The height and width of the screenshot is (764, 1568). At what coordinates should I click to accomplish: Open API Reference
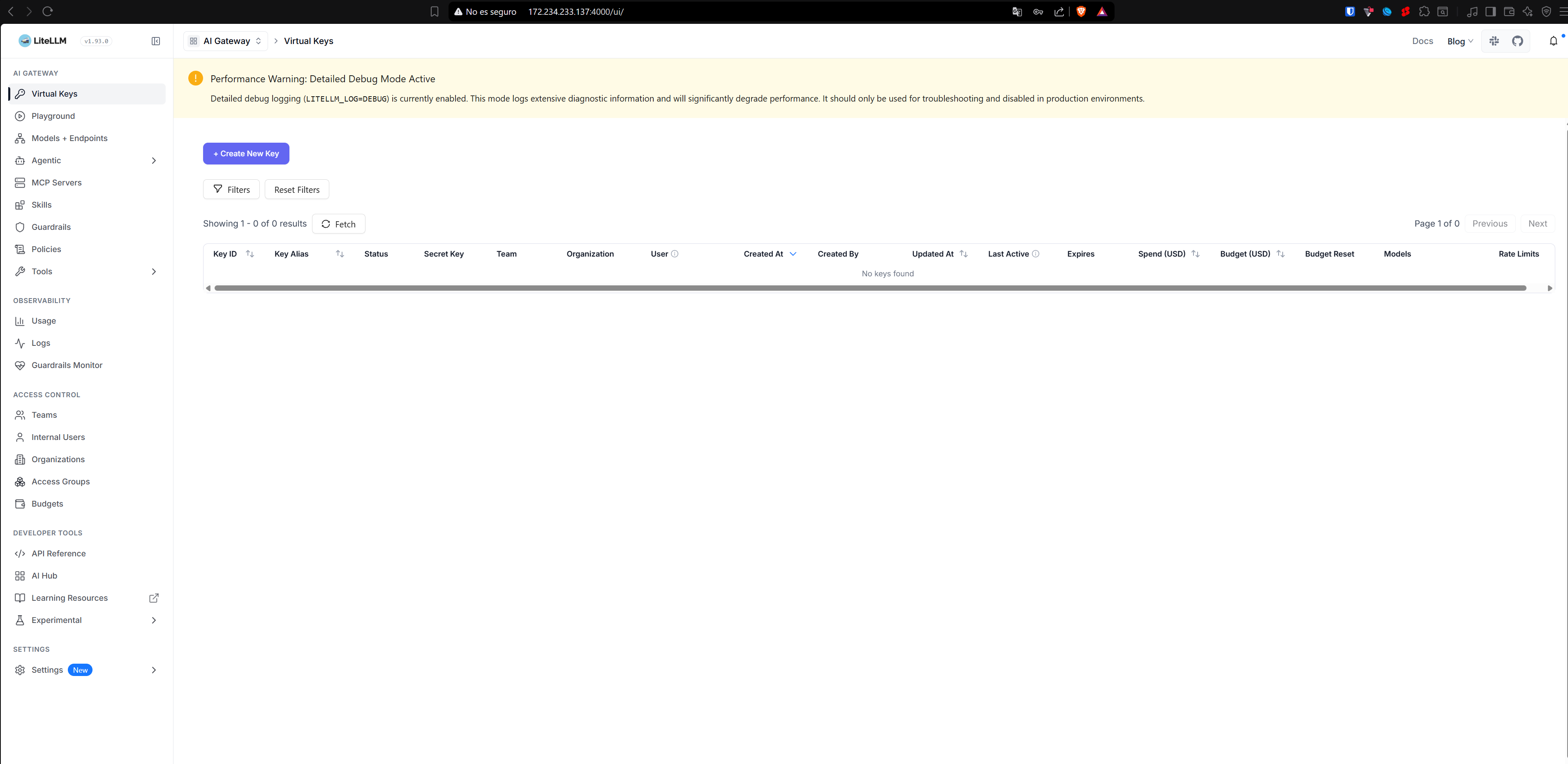click(87, 553)
